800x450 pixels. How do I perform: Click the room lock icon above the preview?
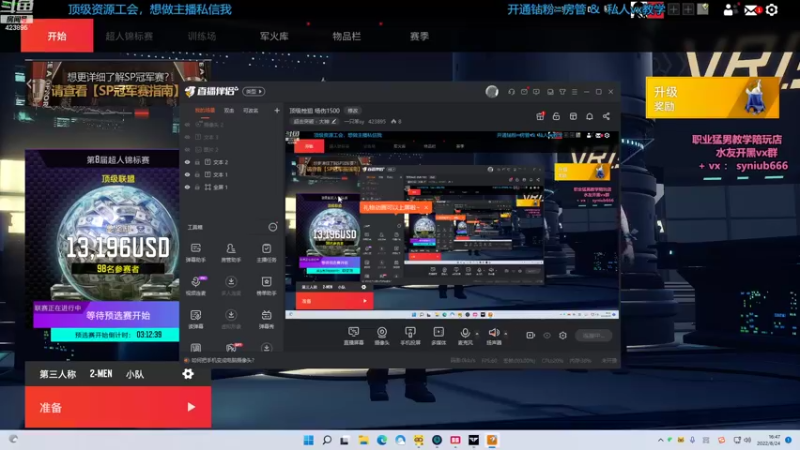556,116
